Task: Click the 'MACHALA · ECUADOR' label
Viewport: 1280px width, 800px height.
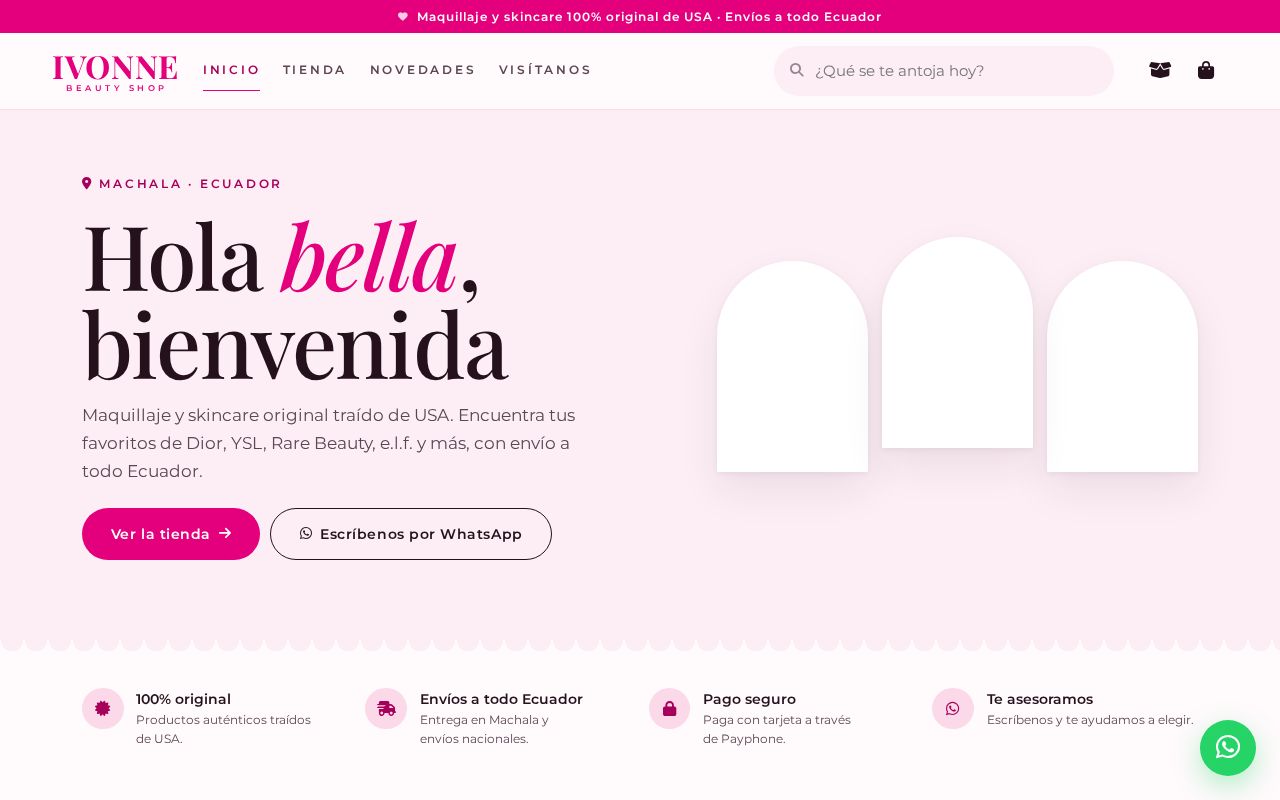Action: [x=190, y=184]
